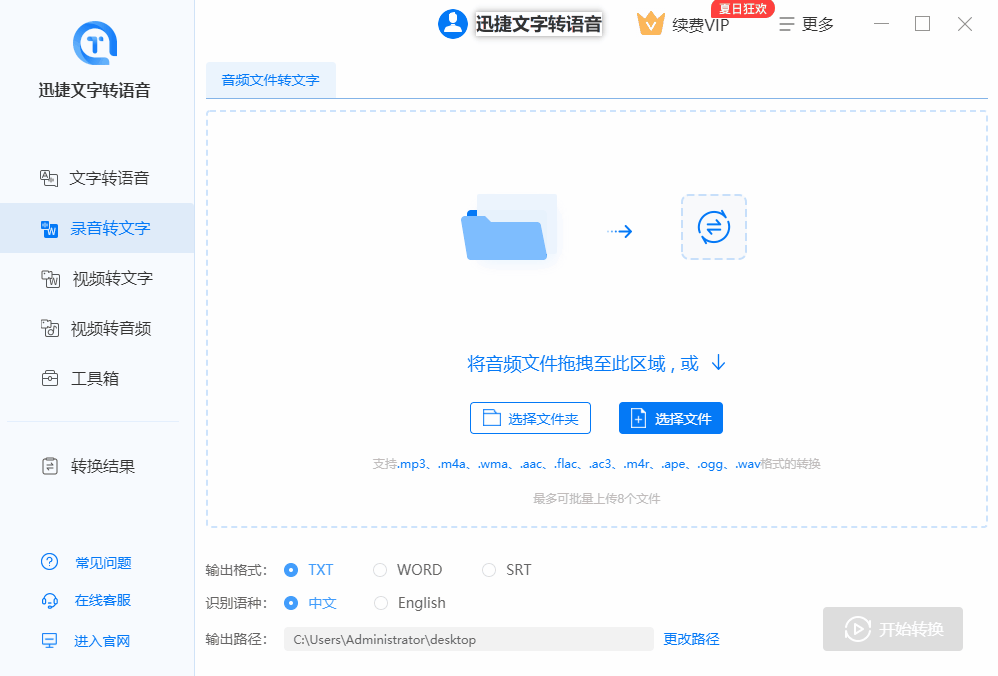This screenshot has height=676, width=998.
Task: Click the 更改路径 link
Action: click(691, 639)
